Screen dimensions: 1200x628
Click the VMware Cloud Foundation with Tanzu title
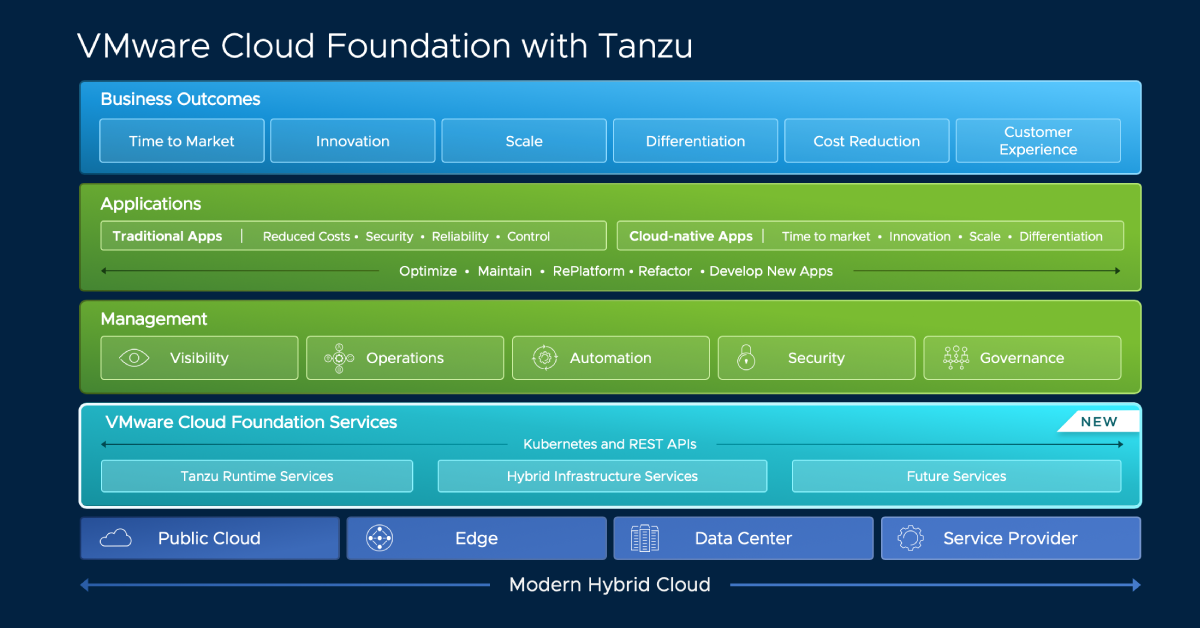(x=385, y=46)
